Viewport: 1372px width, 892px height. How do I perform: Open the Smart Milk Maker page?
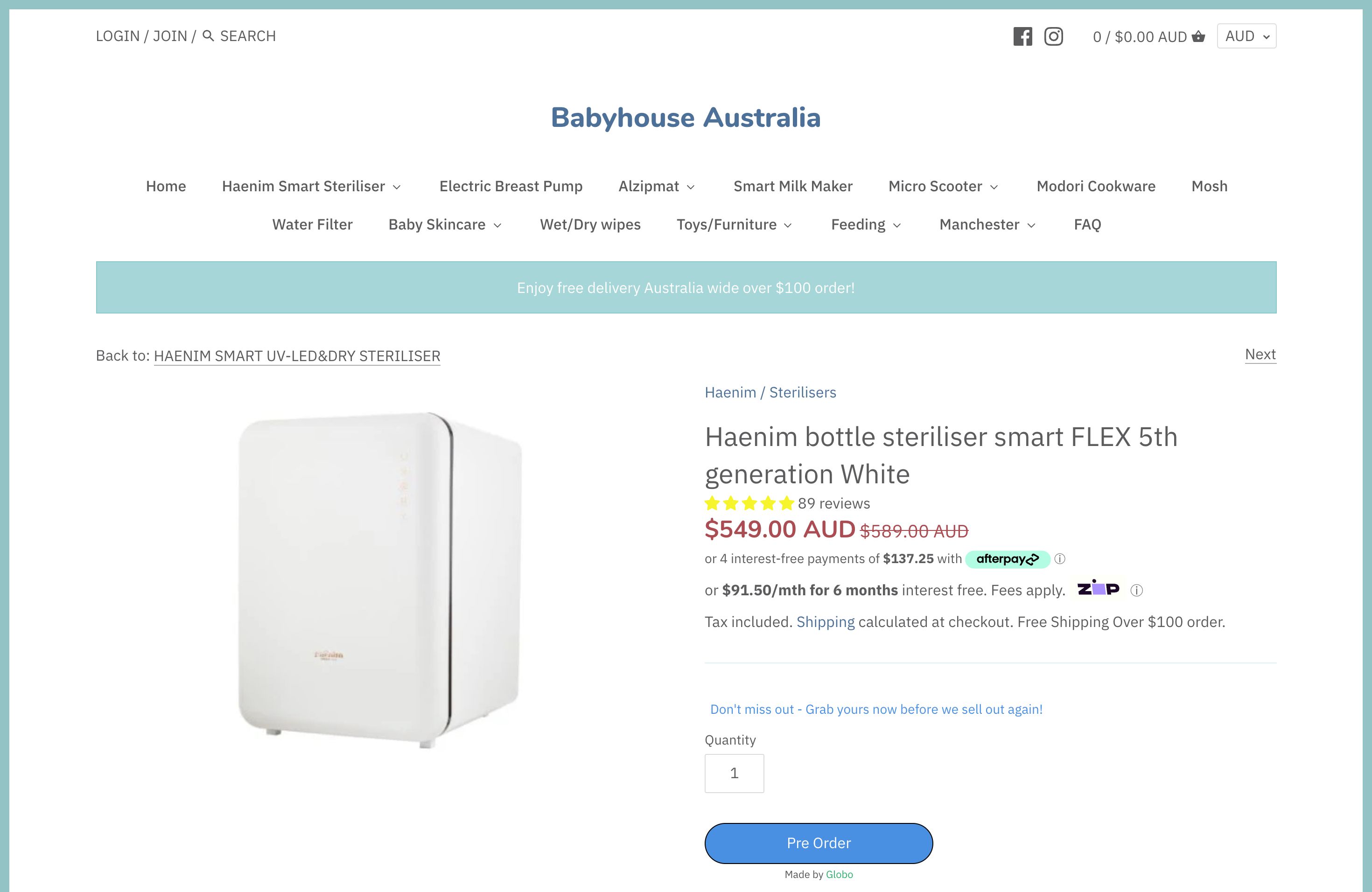793,186
